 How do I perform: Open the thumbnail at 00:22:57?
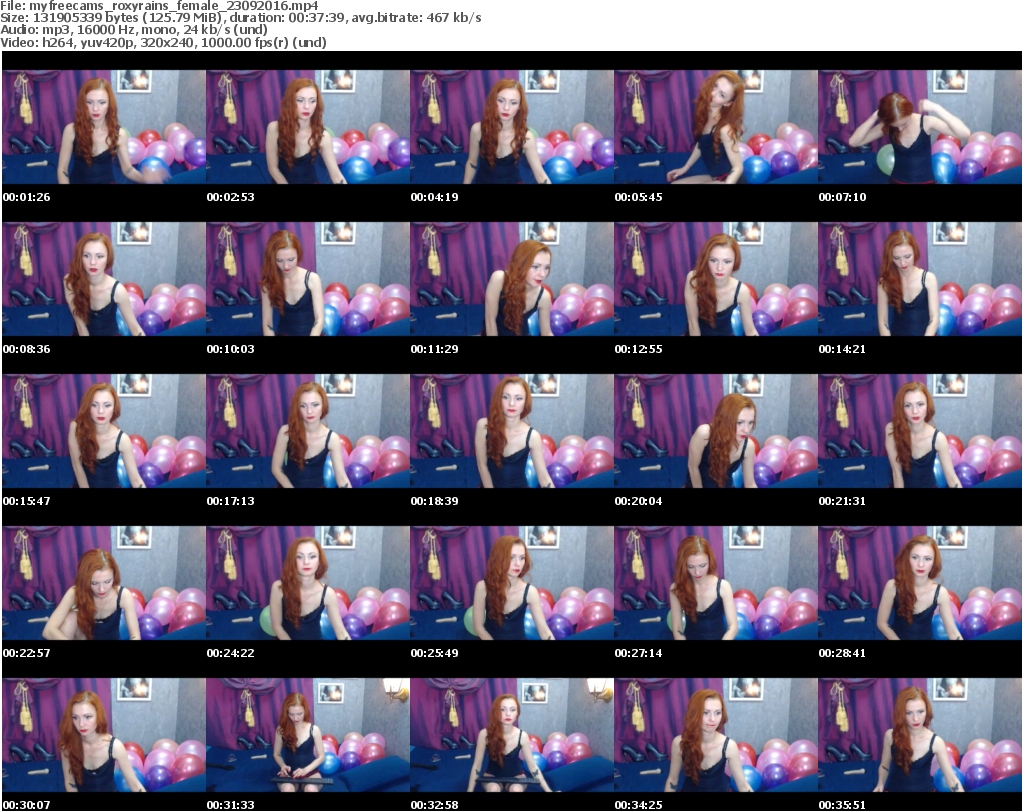(x=104, y=583)
